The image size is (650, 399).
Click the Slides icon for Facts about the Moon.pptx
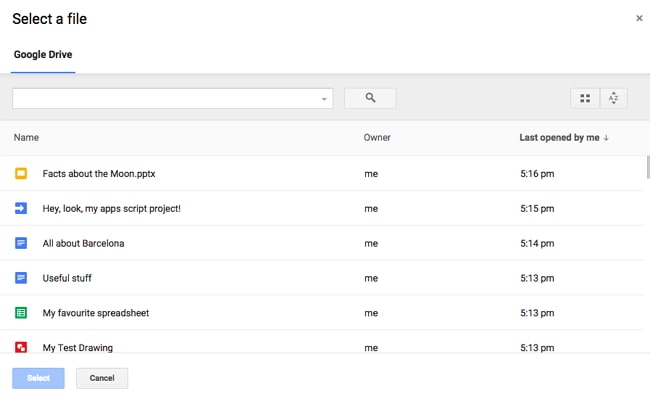click(x=21, y=173)
